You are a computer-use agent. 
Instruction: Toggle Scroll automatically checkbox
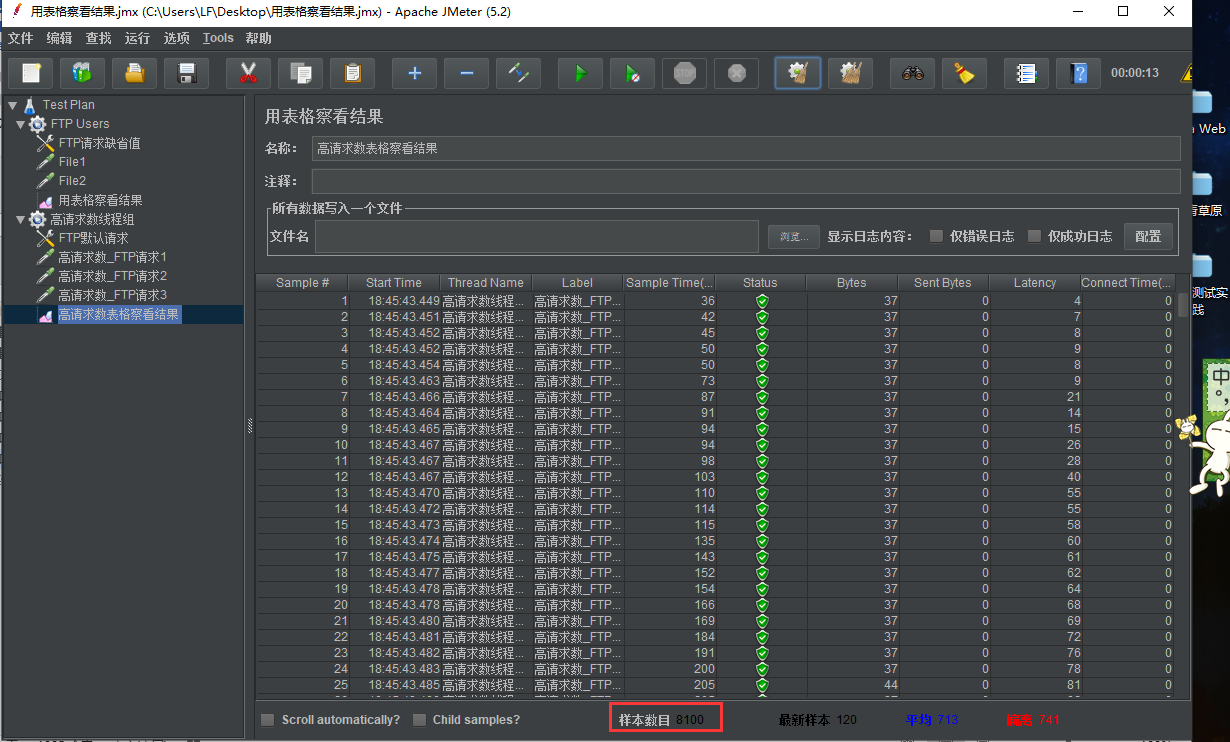click(267, 720)
